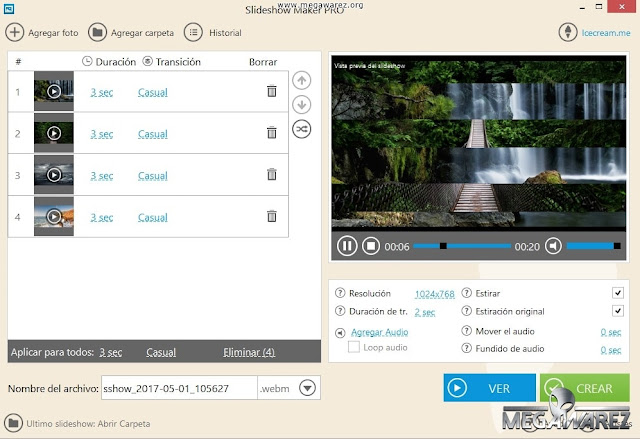This screenshot has width=640, height=439.
Task: Mute the preview with the speaker icon
Action: point(553,246)
